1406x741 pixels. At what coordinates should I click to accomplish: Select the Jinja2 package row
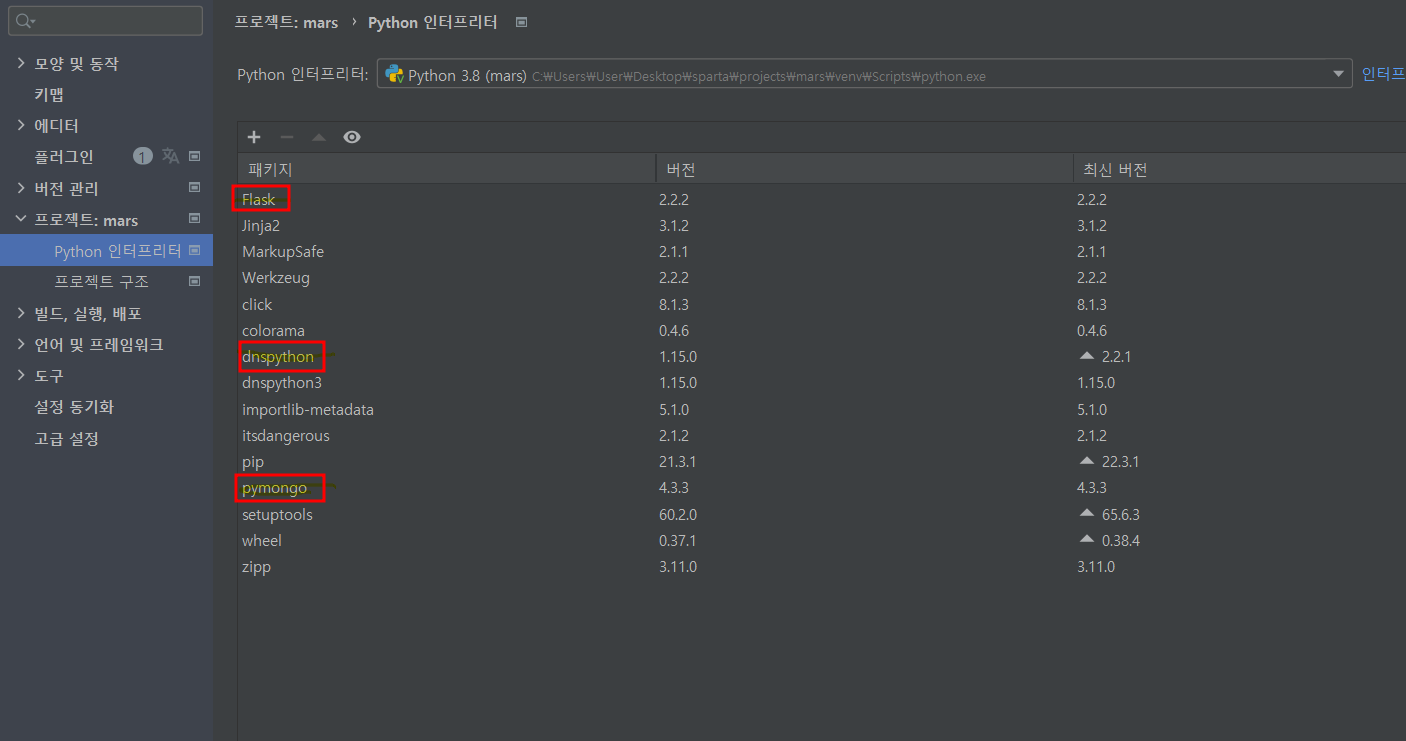coord(821,225)
